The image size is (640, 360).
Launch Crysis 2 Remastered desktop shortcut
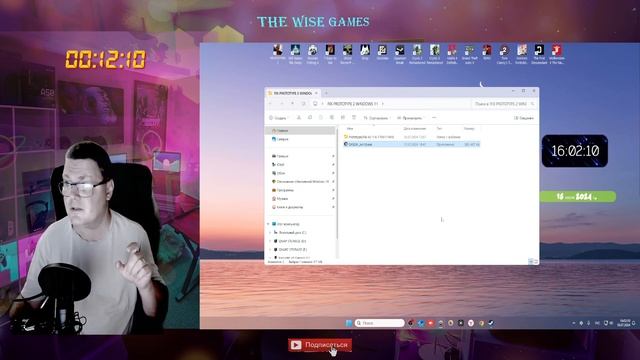point(417,54)
